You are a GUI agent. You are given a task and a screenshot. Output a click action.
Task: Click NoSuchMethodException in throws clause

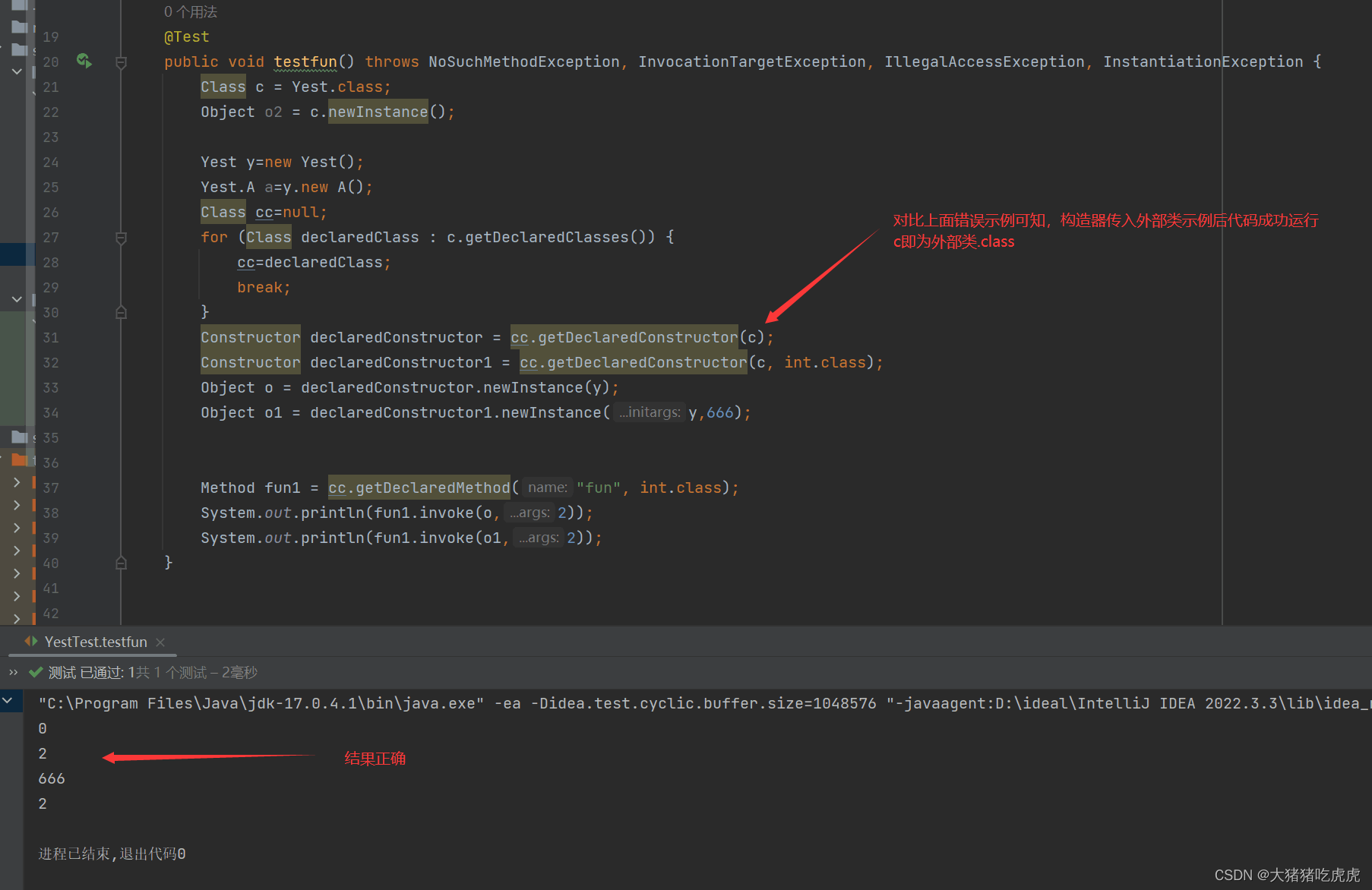pyautogui.click(x=524, y=62)
